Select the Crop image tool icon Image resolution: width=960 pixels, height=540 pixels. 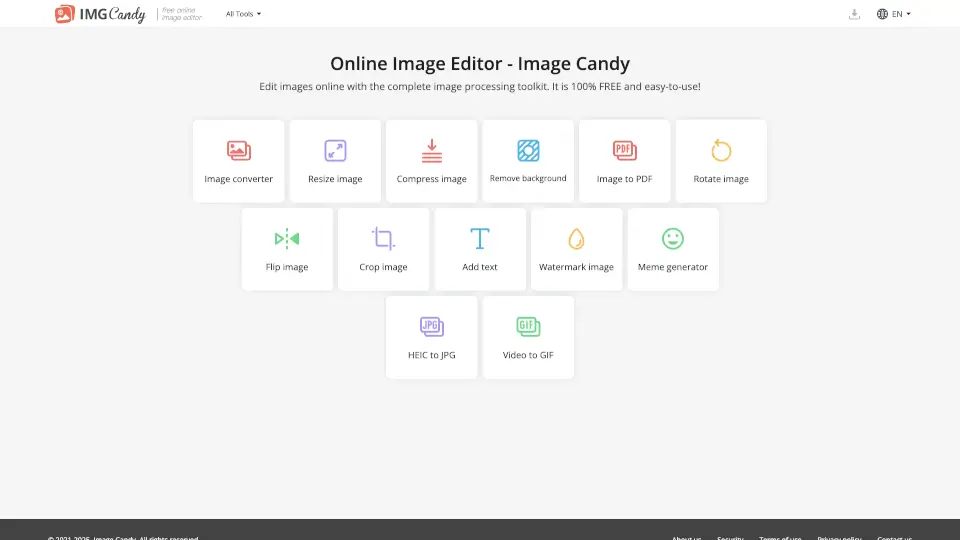(x=383, y=239)
